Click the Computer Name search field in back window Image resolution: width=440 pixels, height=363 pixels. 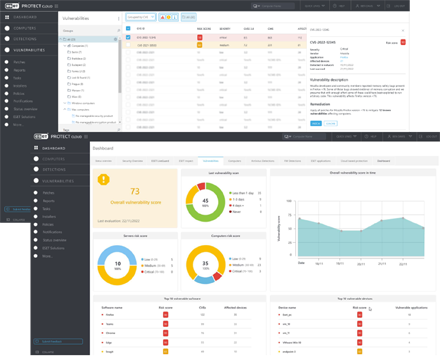273,6
